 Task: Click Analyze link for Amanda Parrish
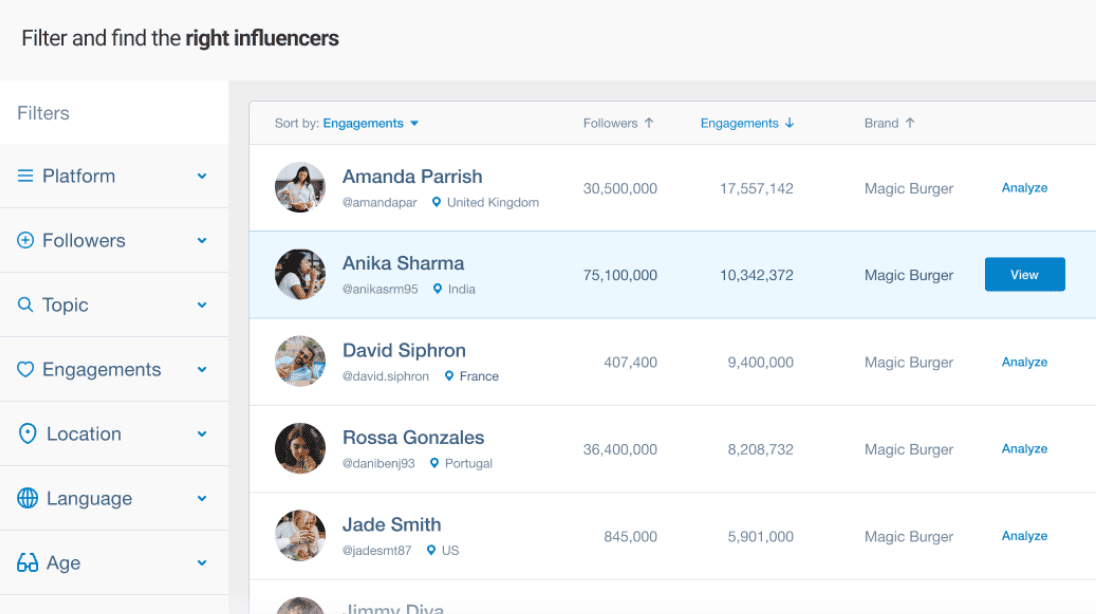(x=1024, y=188)
